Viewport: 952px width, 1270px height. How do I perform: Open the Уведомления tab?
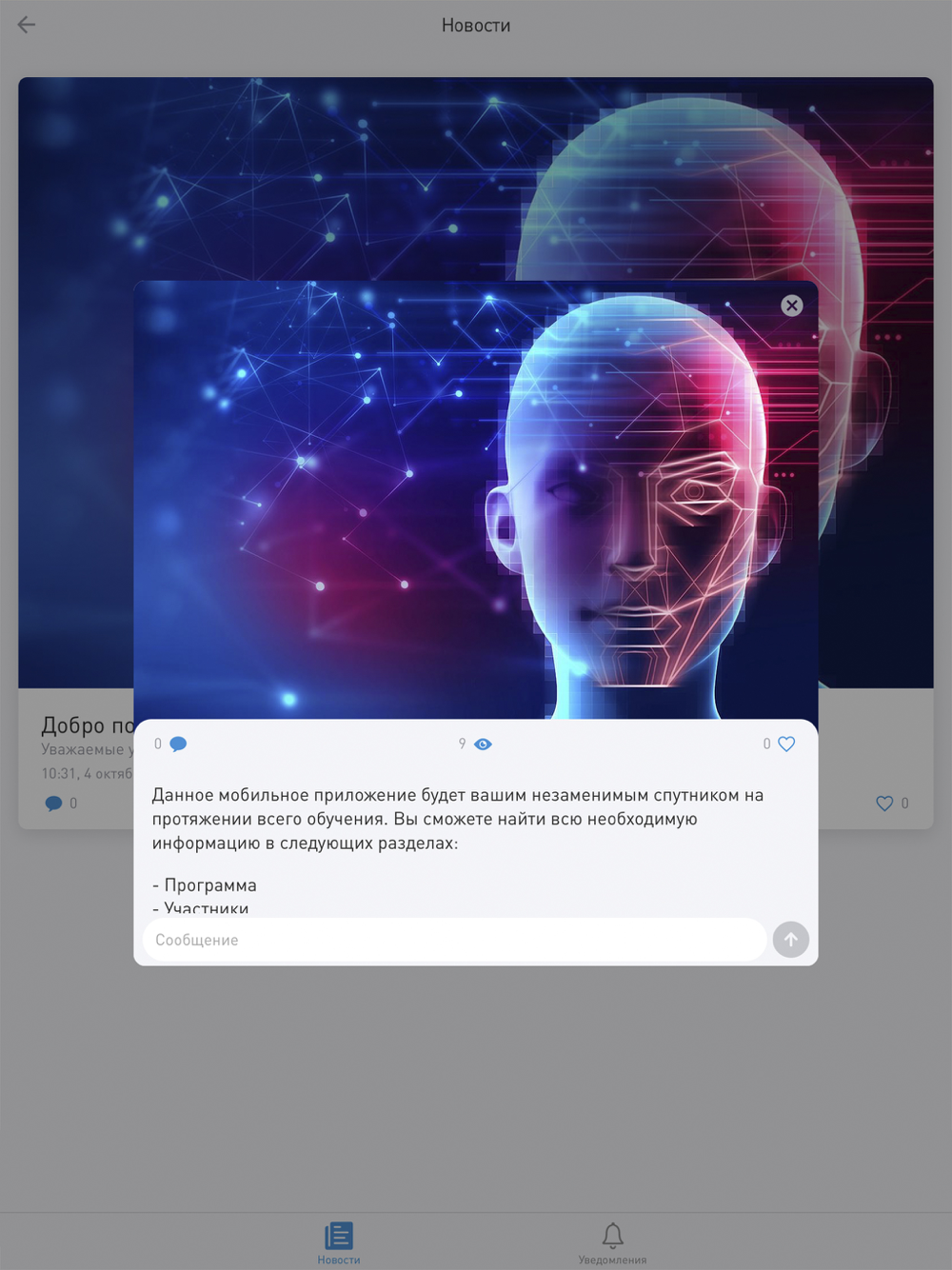(x=612, y=1242)
